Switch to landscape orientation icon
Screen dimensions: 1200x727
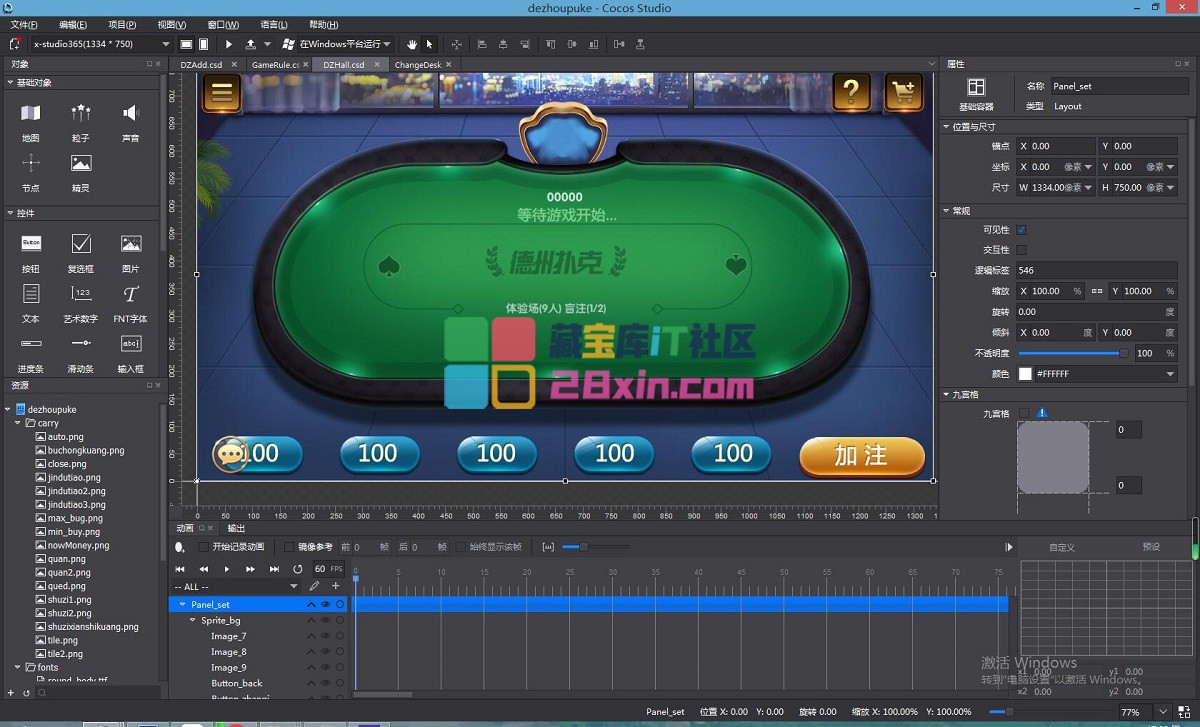186,44
